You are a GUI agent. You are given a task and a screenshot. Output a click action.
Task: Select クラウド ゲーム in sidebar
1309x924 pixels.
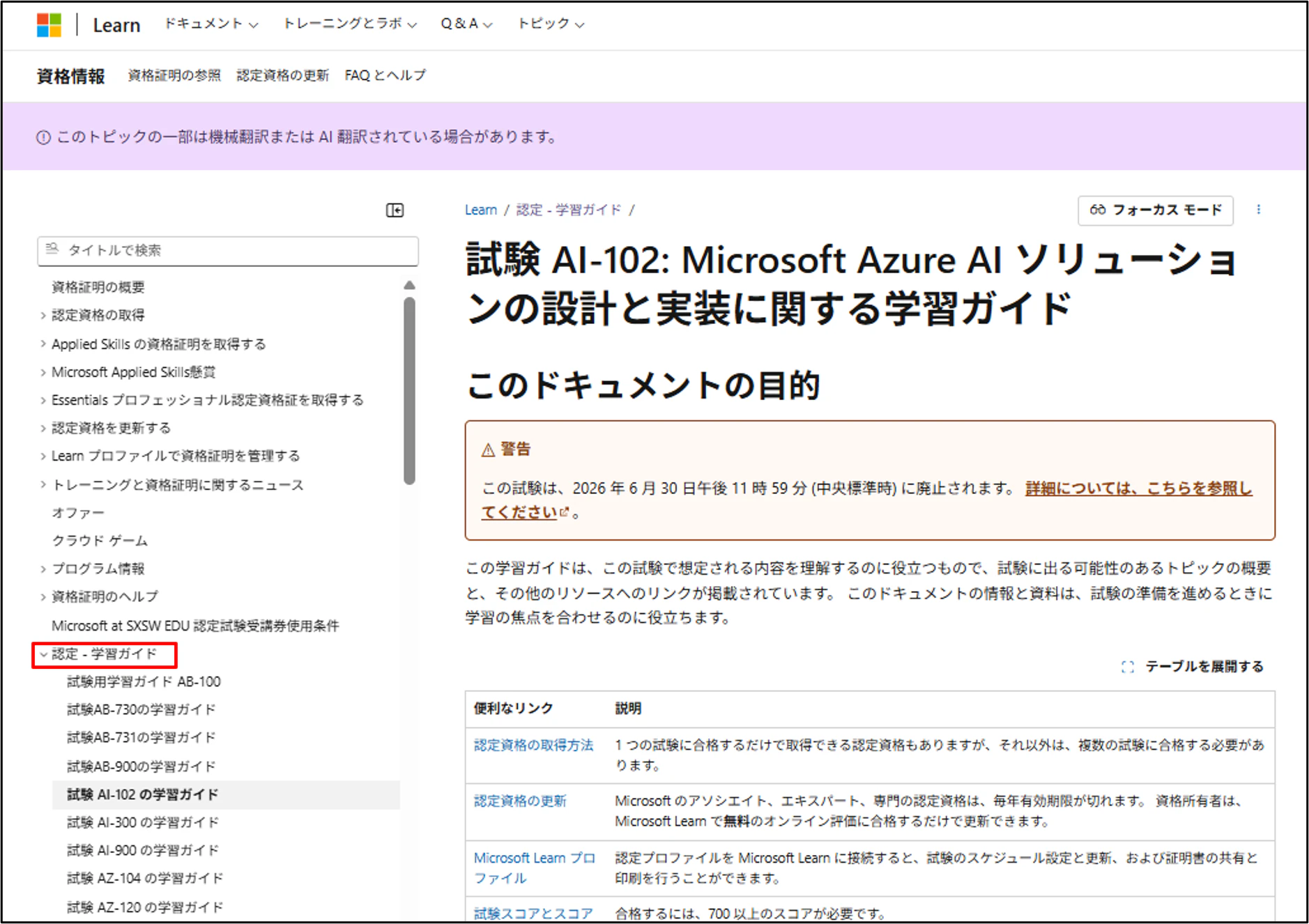[100, 541]
